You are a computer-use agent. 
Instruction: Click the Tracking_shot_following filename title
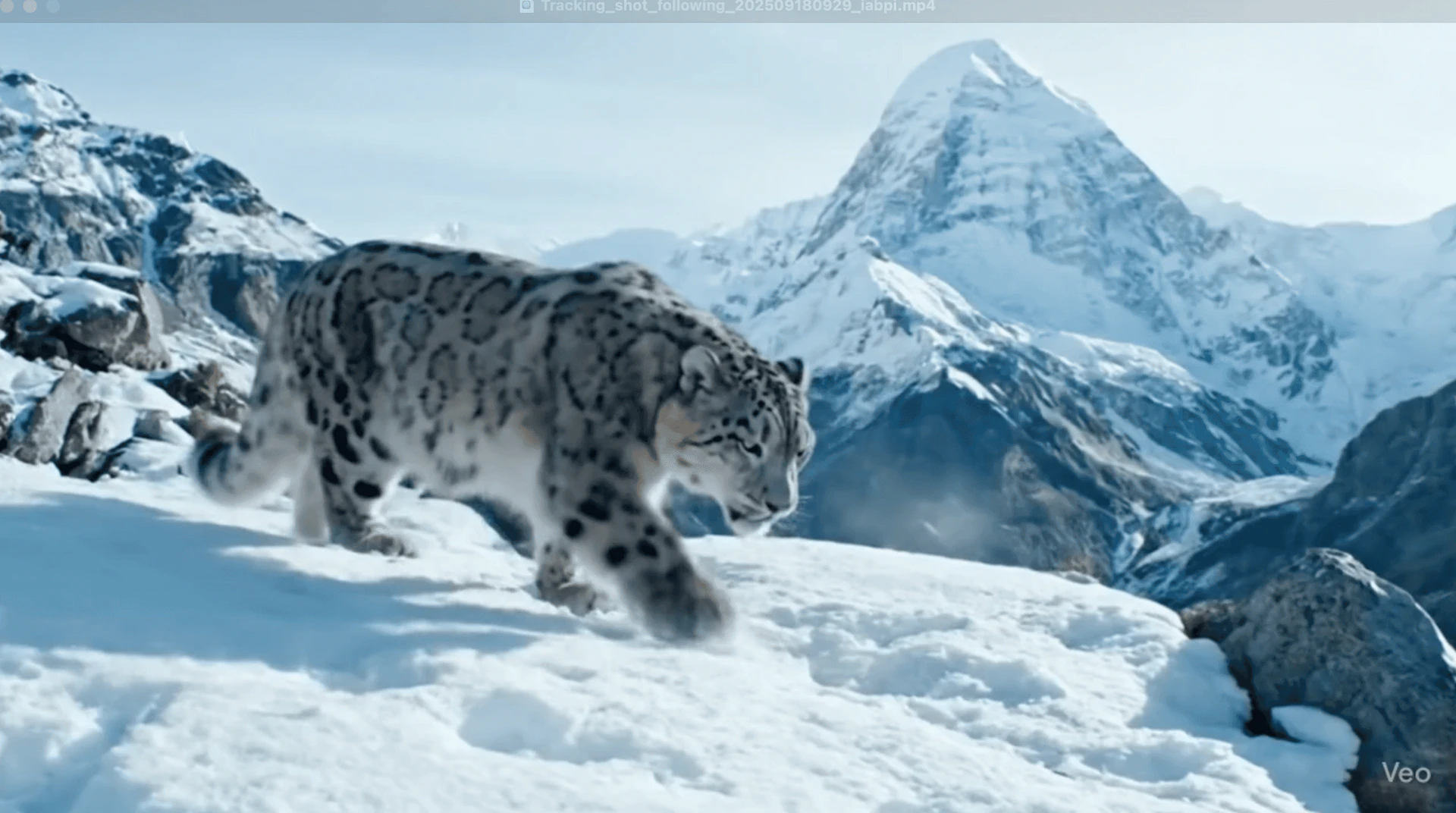(x=737, y=6)
